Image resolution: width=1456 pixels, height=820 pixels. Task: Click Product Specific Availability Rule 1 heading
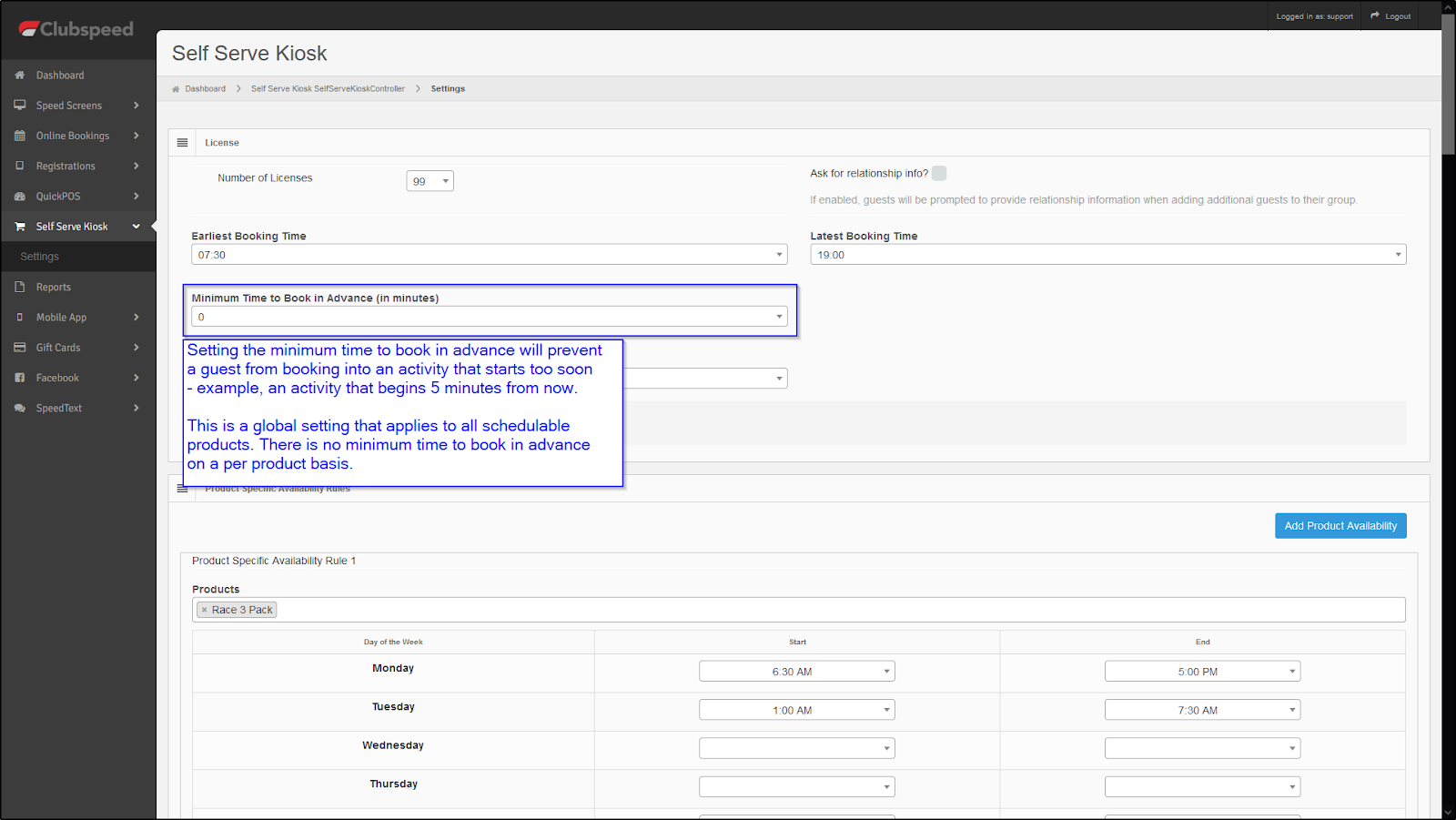(x=274, y=561)
